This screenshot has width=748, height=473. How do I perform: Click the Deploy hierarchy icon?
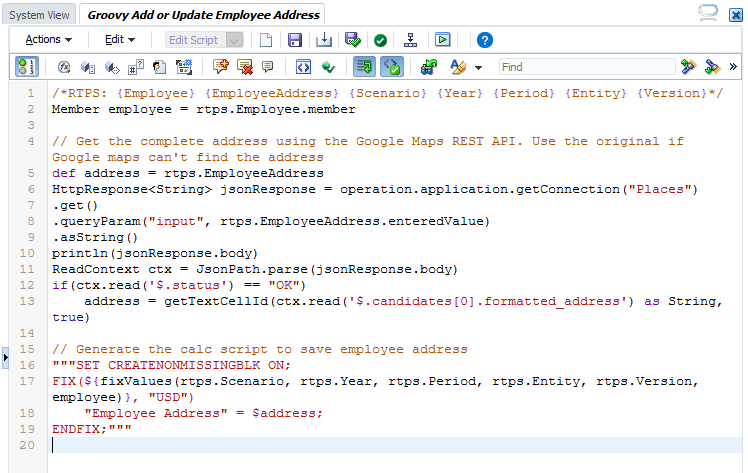click(411, 40)
